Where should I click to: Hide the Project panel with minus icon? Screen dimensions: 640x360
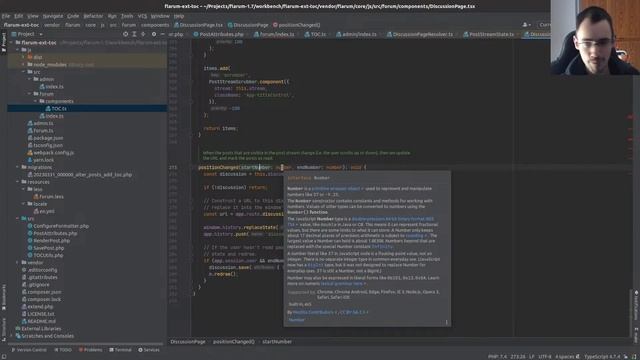162,34
